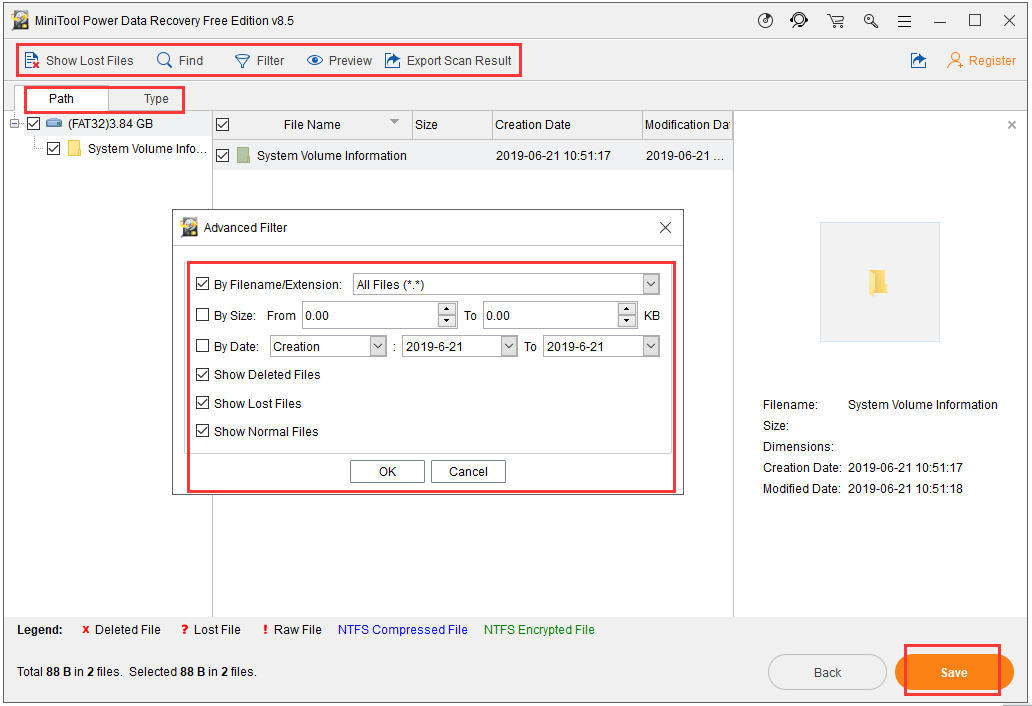Switch to the Type tab

pos(156,99)
